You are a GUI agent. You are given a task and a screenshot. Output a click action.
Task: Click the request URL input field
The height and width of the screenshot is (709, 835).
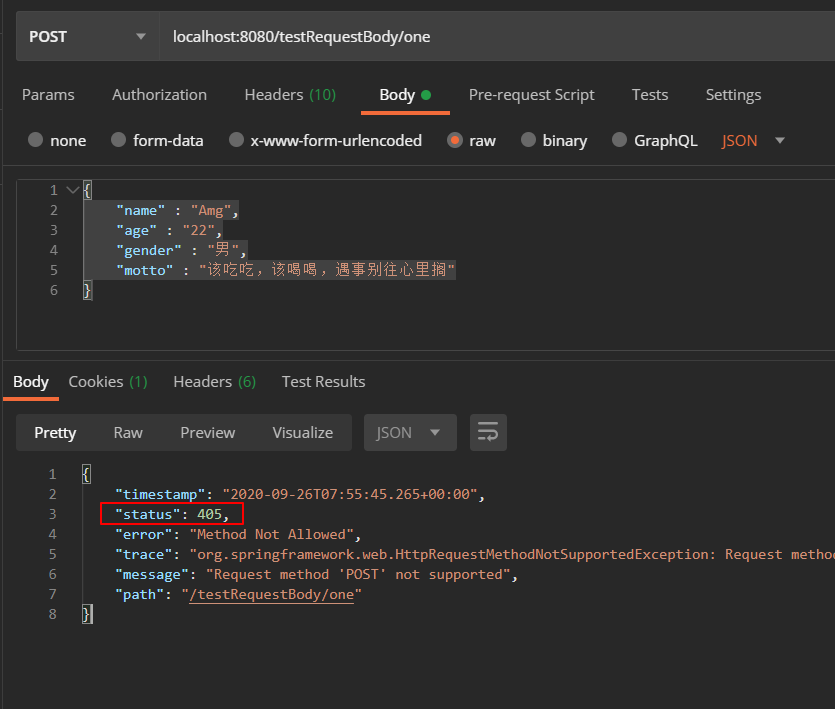497,36
